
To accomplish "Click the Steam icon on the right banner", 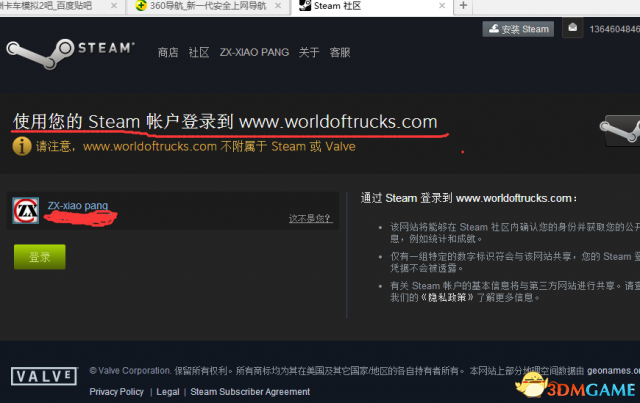I will [x=620, y=131].
